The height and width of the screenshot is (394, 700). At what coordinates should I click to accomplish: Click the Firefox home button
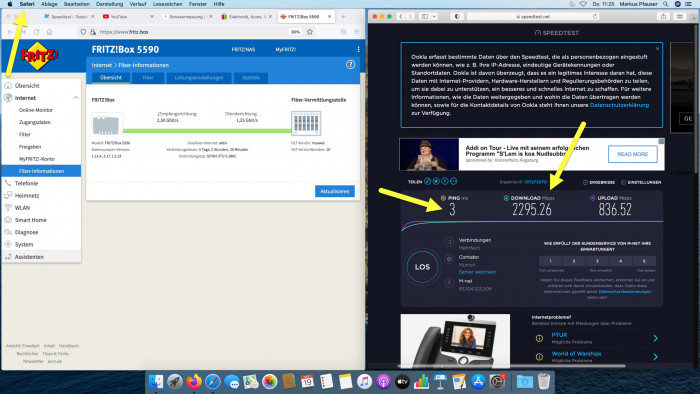[49, 32]
